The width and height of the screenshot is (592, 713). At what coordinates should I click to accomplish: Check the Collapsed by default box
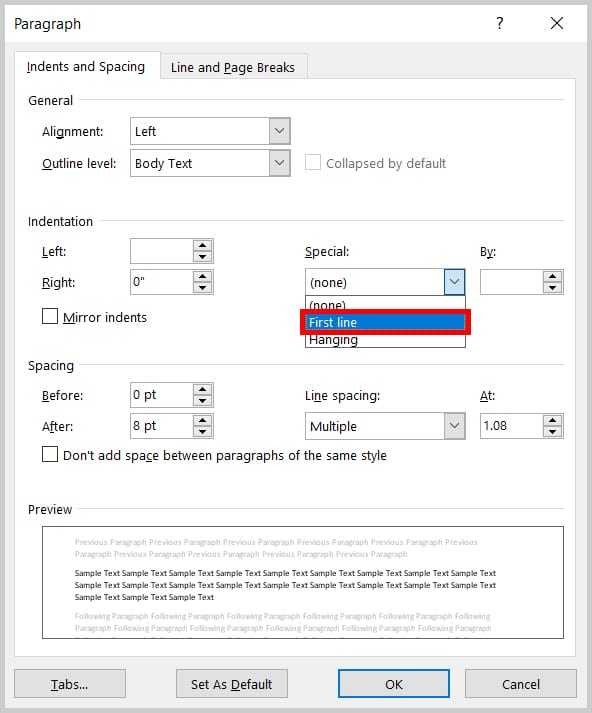pyautogui.click(x=312, y=162)
